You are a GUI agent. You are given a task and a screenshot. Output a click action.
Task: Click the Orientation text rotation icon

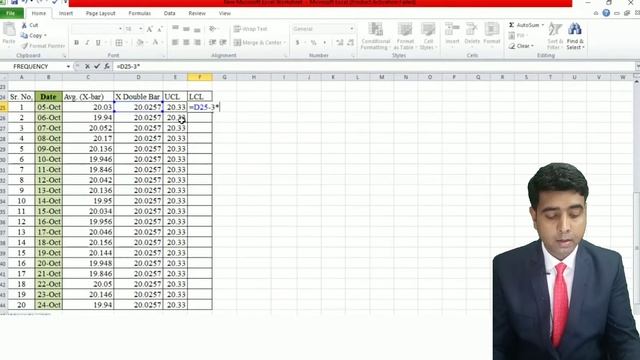point(212,29)
